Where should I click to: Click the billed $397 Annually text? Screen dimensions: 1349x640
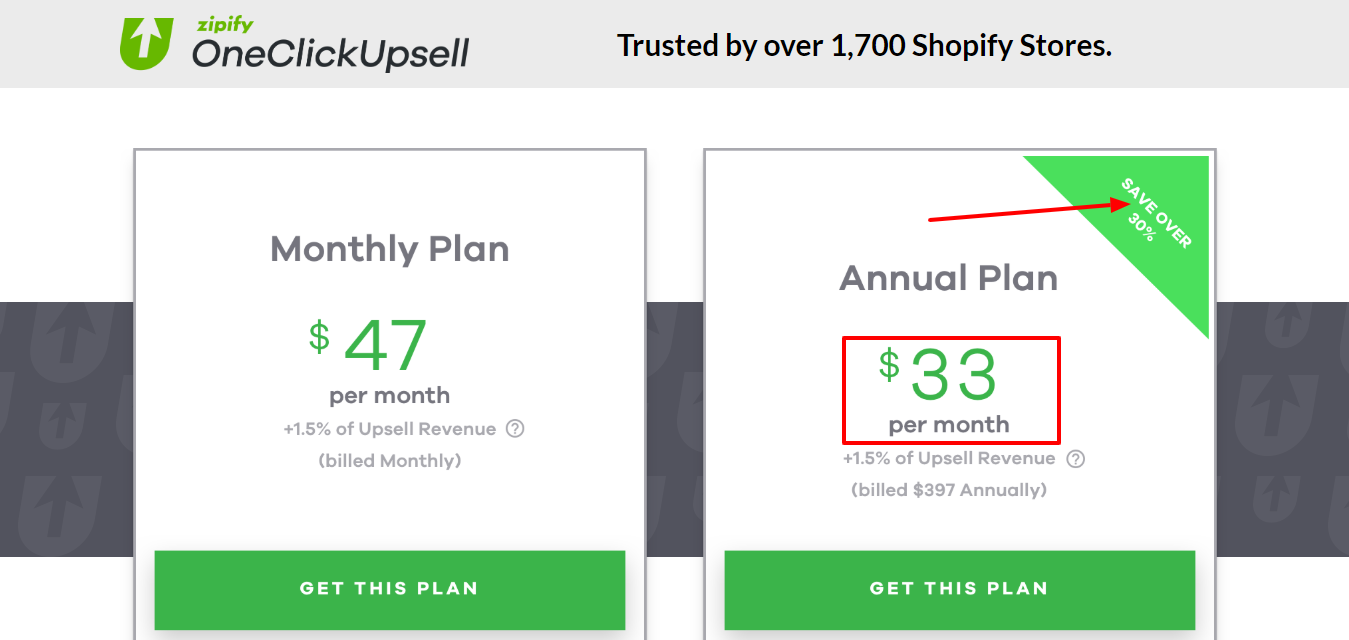coord(948,489)
